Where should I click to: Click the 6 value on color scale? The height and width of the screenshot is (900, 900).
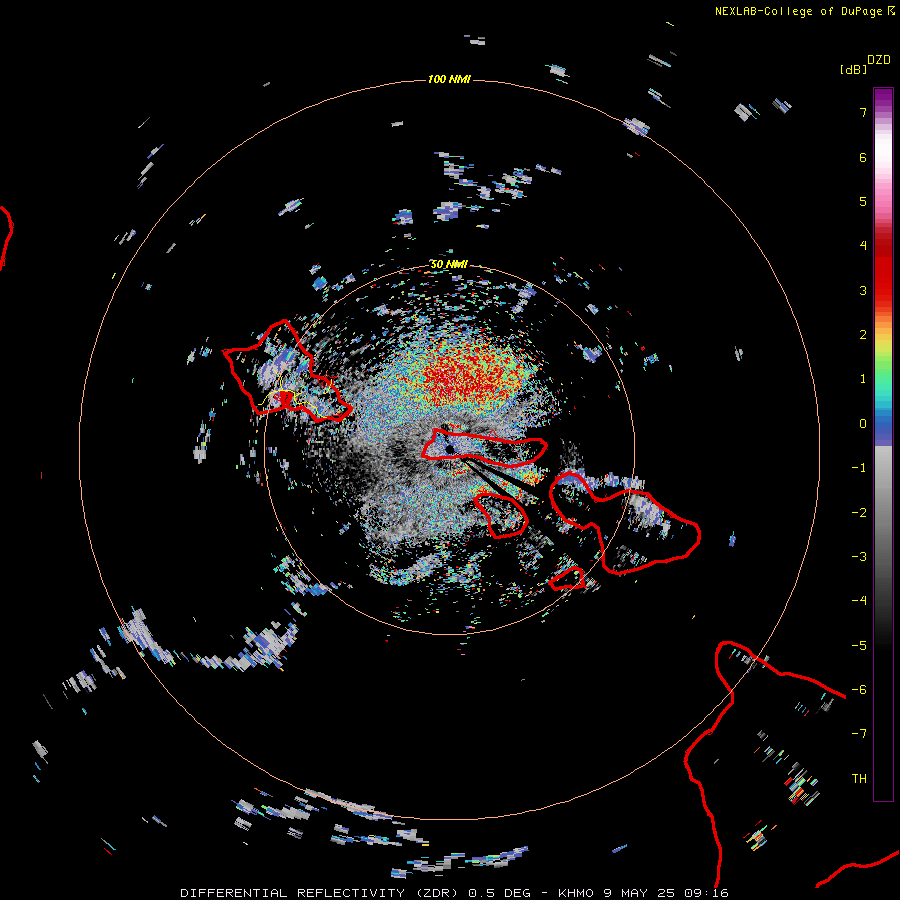[x=863, y=157]
